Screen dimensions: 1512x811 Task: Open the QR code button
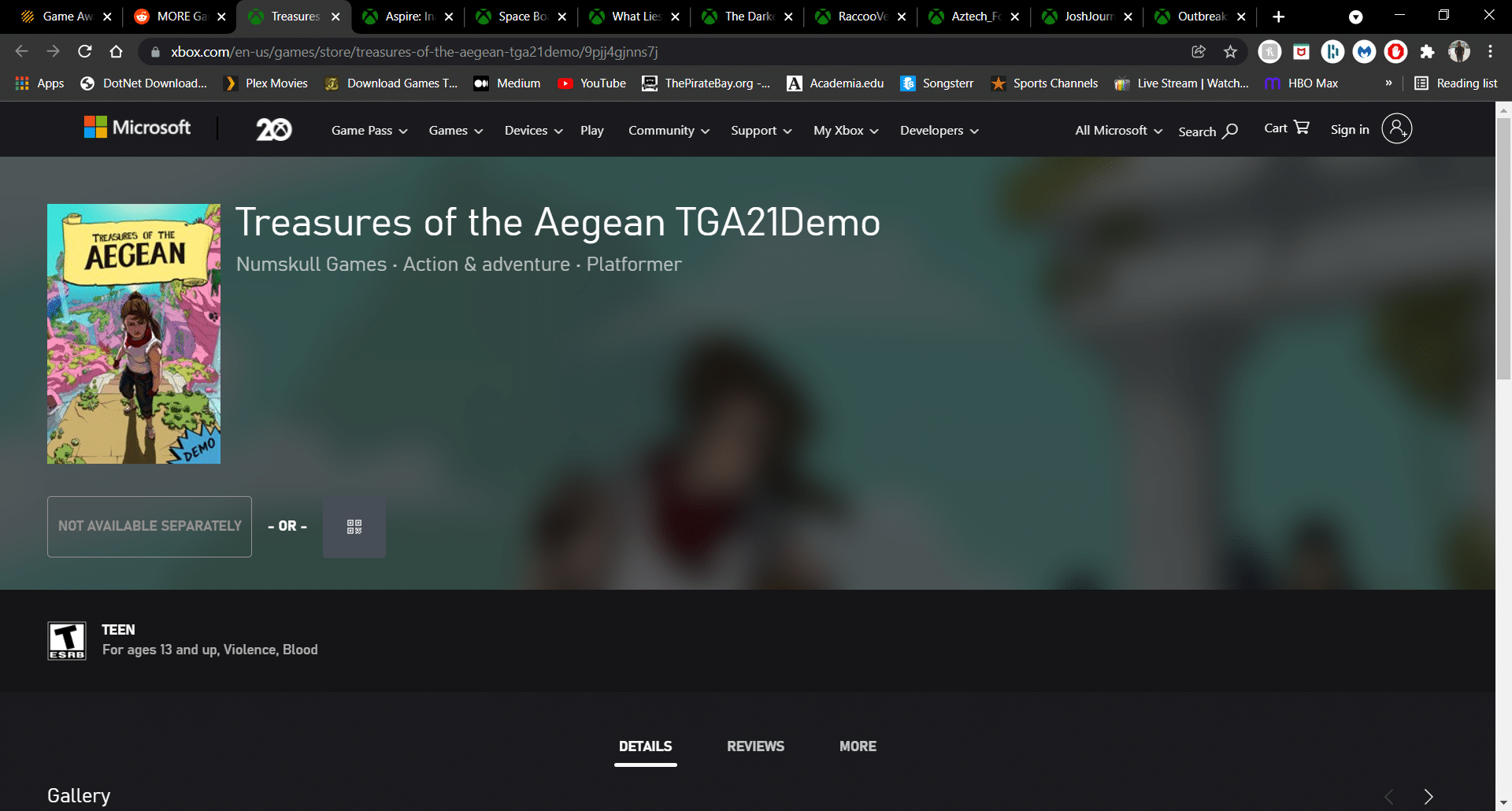pyautogui.click(x=354, y=527)
